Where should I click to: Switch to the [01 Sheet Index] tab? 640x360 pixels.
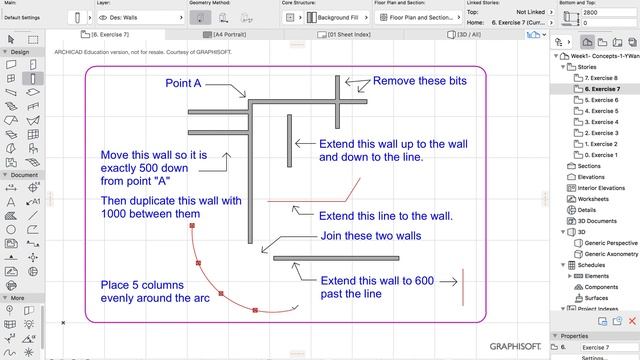click(x=344, y=34)
